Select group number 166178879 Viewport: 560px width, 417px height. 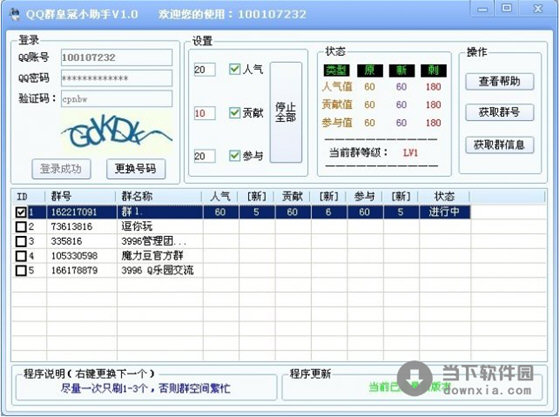point(74,270)
